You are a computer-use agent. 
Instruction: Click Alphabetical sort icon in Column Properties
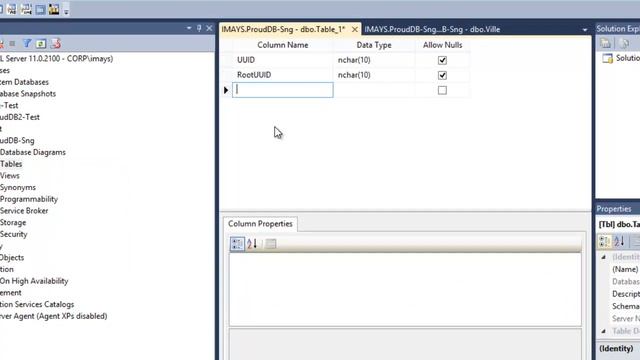(x=252, y=244)
